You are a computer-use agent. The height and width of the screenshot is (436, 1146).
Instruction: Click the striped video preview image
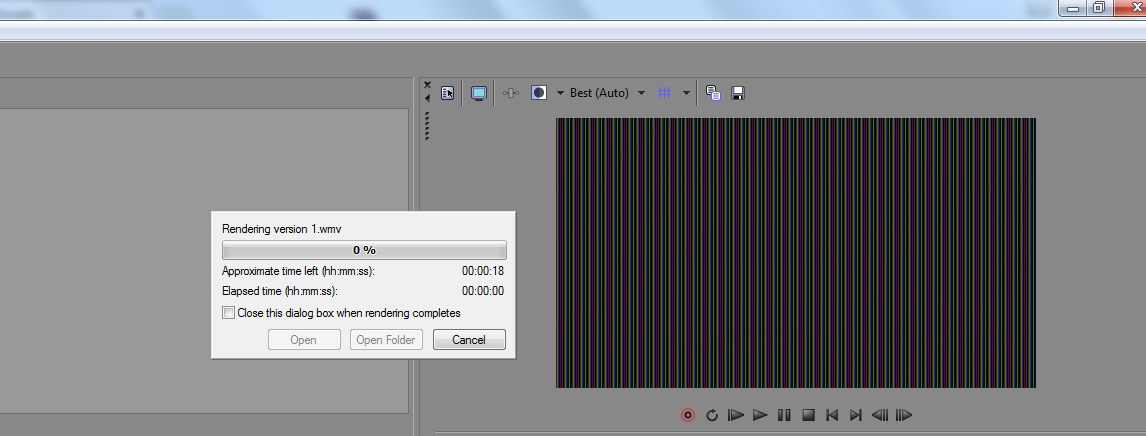pos(796,253)
